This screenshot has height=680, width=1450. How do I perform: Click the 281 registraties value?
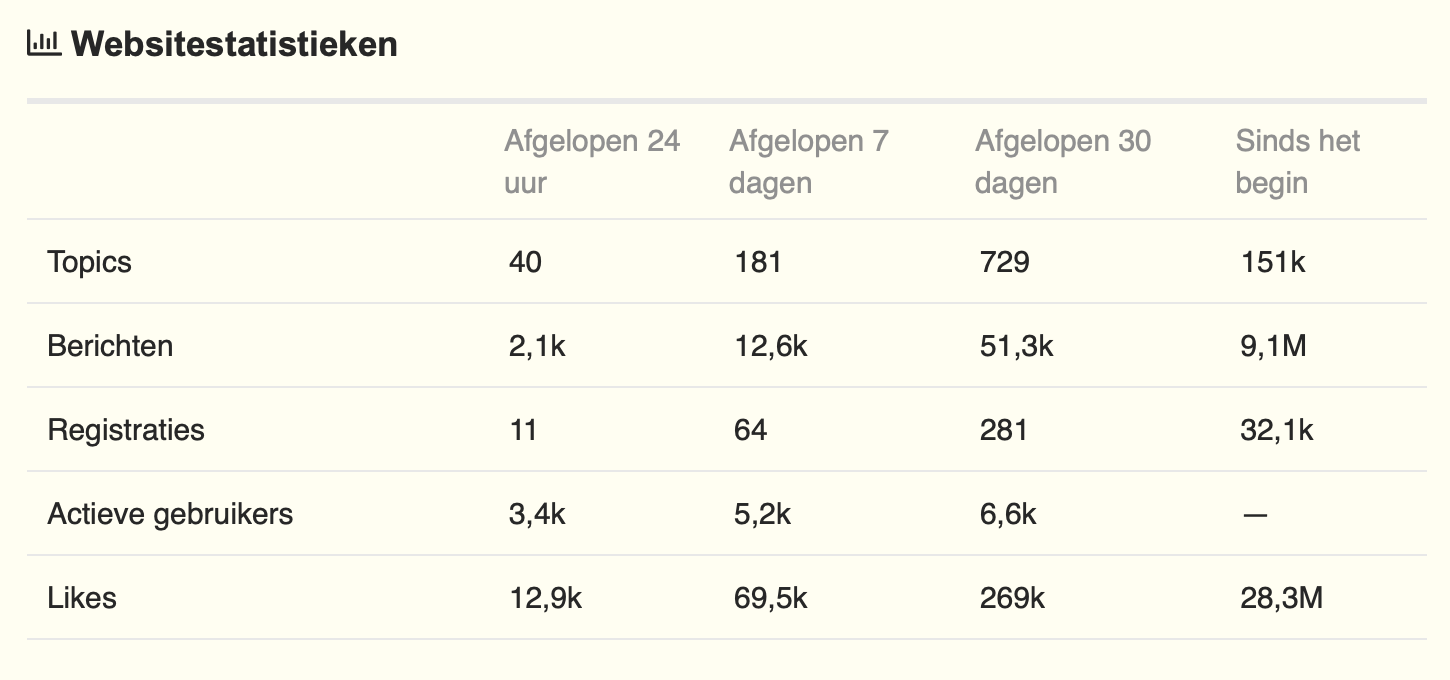click(1003, 430)
